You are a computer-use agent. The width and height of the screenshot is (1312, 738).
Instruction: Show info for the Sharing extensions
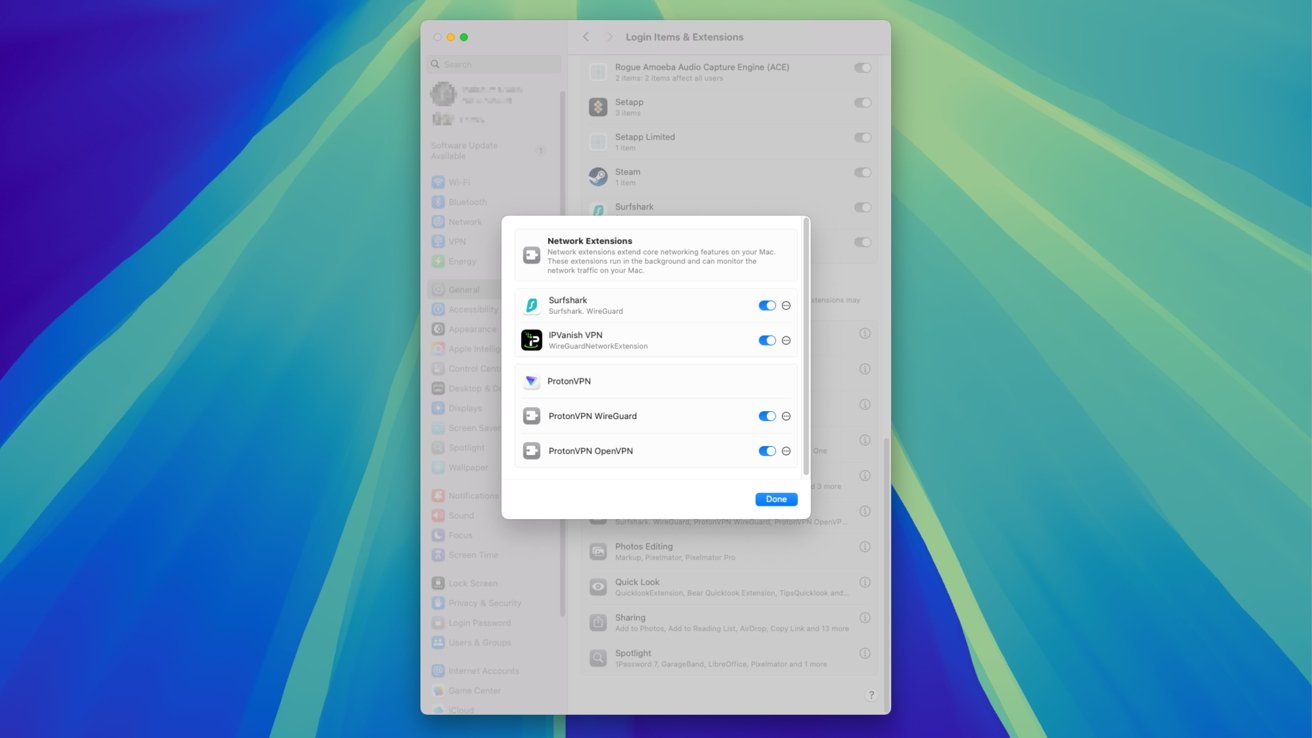(865, 618)
